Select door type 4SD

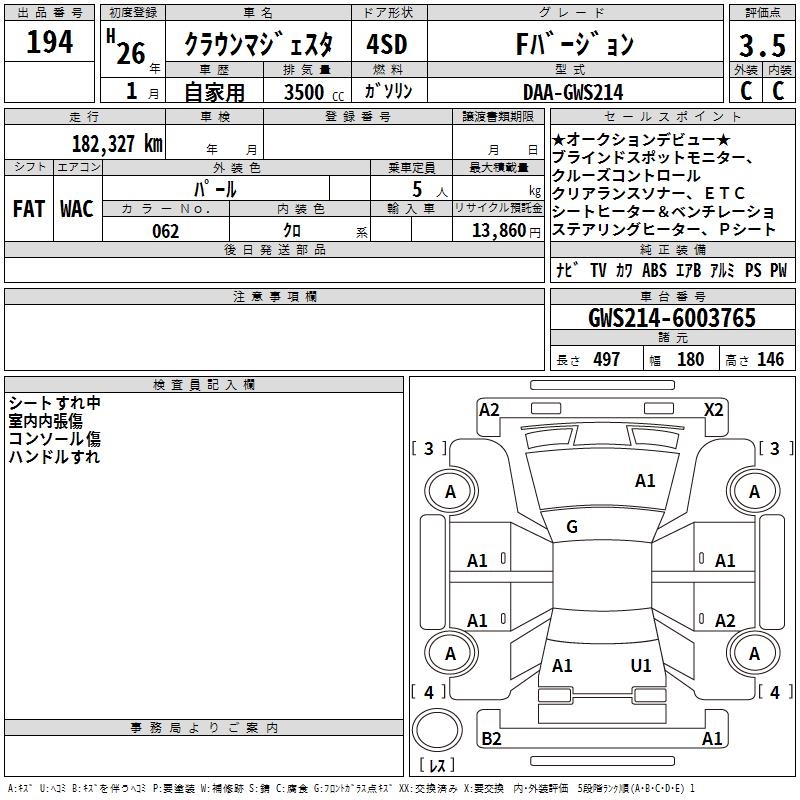click(x=387, y=44)
